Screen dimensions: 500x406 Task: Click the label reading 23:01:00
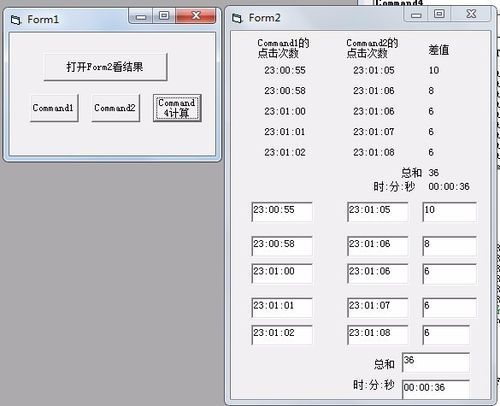(x=285, y=111)
